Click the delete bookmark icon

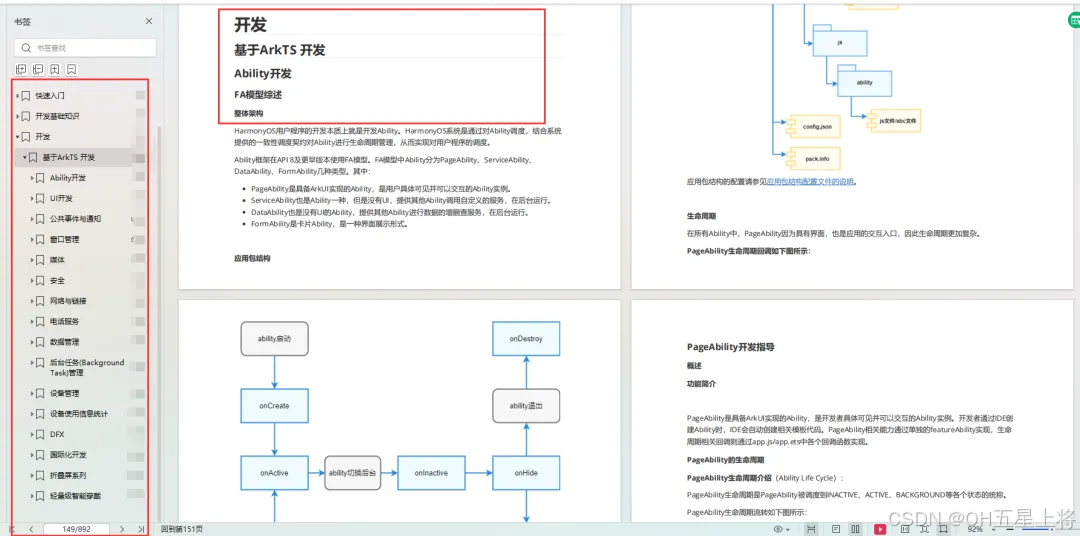72,69
